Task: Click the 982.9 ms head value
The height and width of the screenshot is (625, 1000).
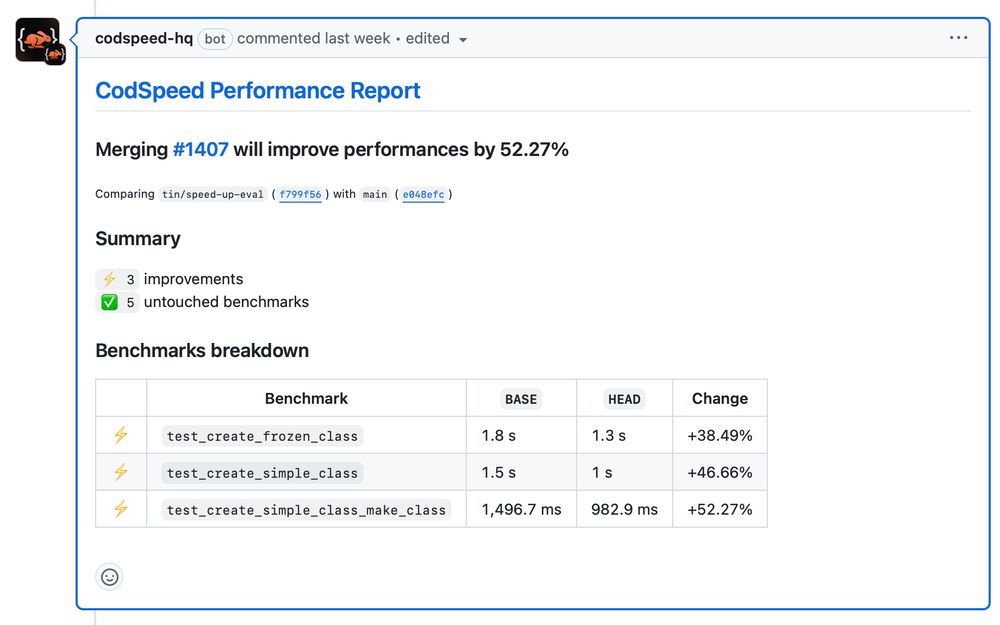Action: pos(624,510)
